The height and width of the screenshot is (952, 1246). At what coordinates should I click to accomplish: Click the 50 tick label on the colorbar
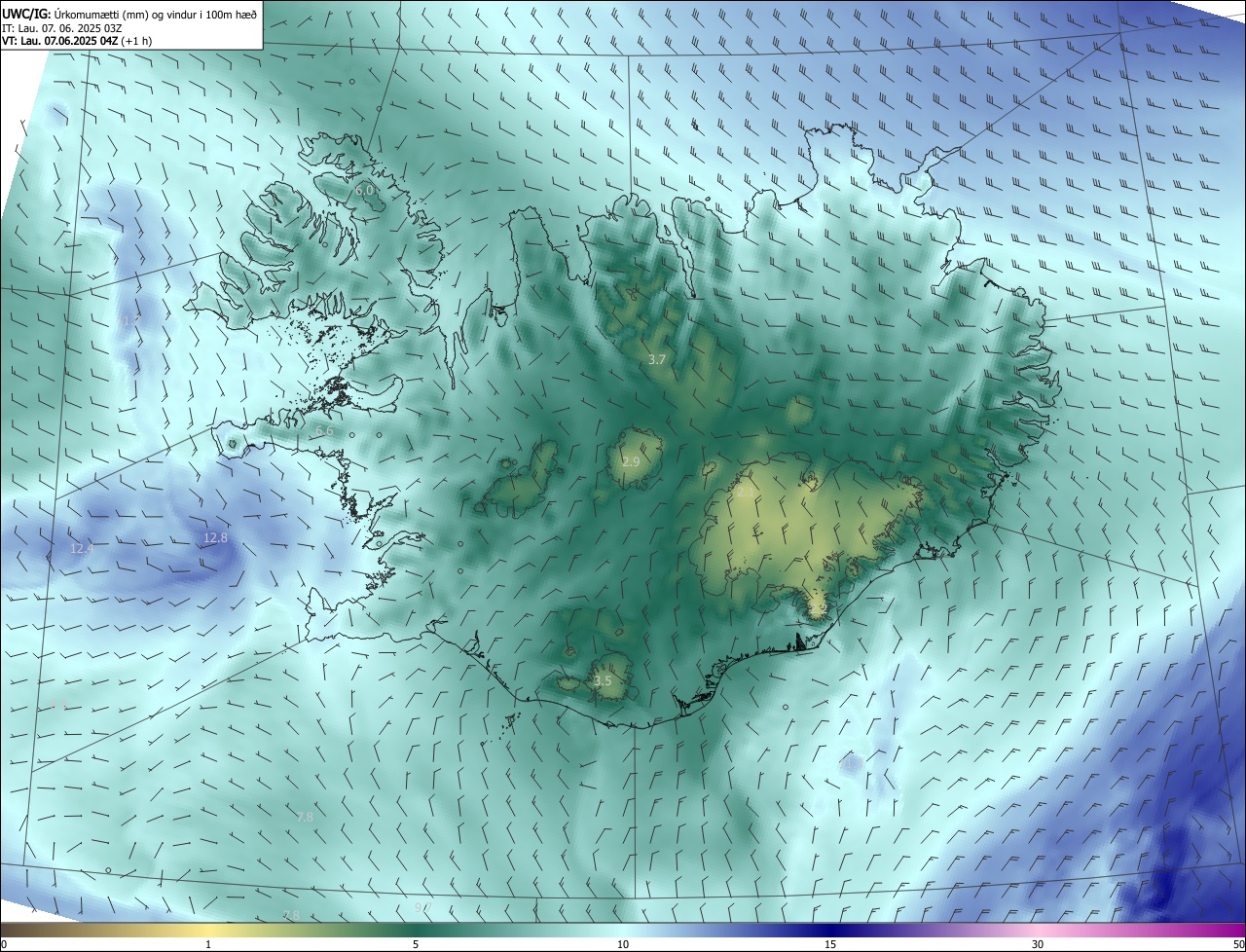[x=1238, y=944]
